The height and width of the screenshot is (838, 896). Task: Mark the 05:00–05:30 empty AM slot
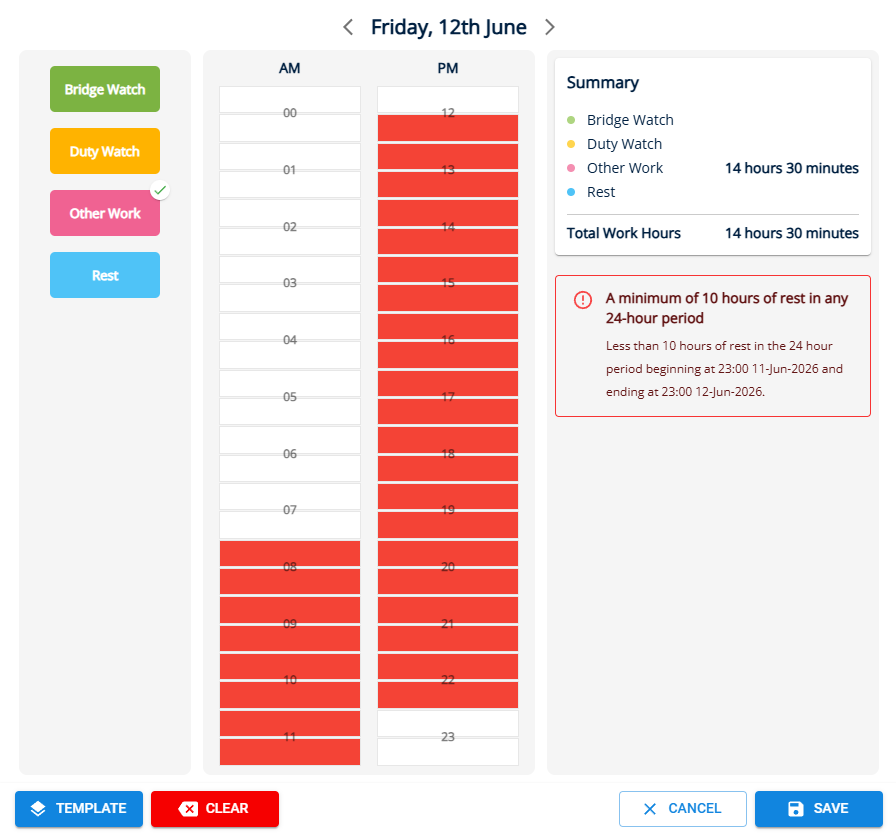290,383
